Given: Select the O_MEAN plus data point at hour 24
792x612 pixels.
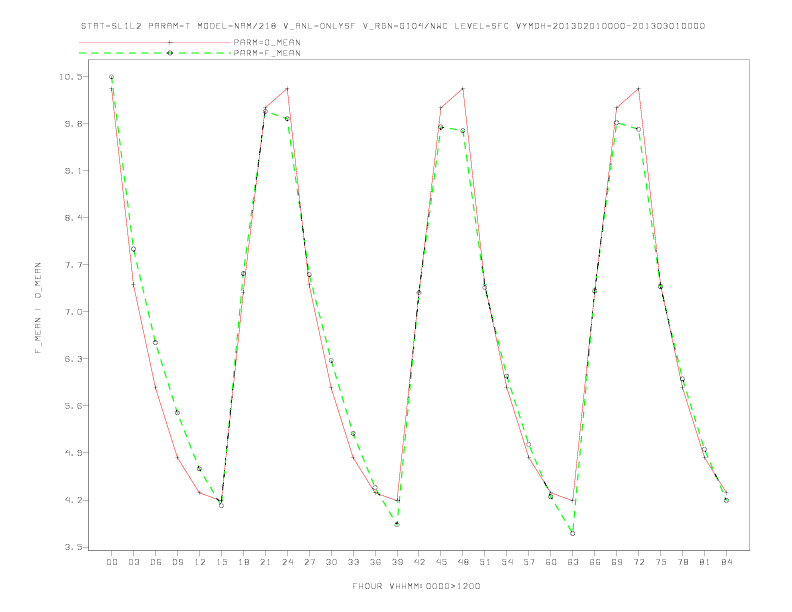Looking at the screenshot, I should pos(287,88).
